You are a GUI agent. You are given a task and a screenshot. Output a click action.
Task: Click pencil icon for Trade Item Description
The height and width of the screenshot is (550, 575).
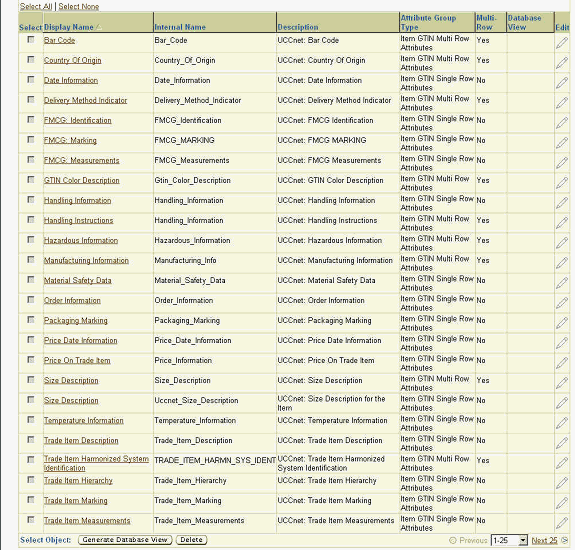point(561,443)
